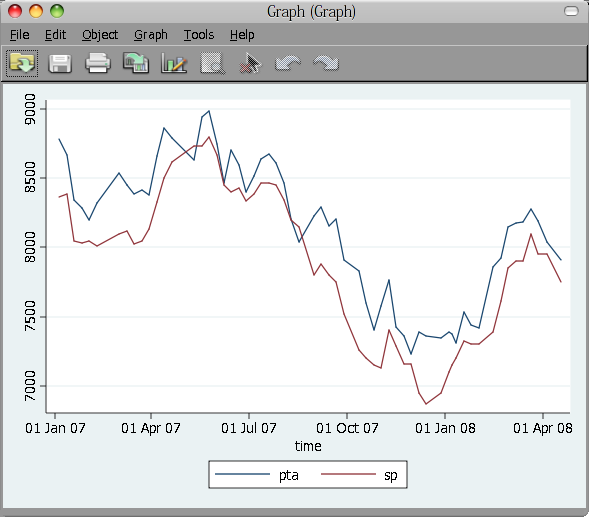This screenshot has height=517, width=589.
Task: Open the Tools menu
Action: [x=199, y=35]
